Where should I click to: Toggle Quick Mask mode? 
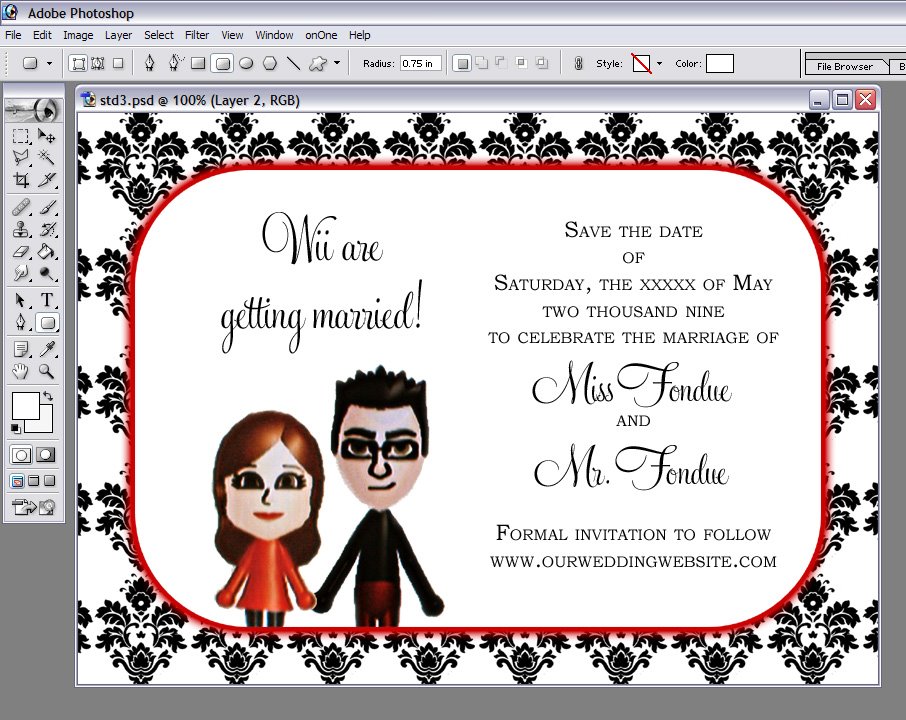[x=46, y=455]
